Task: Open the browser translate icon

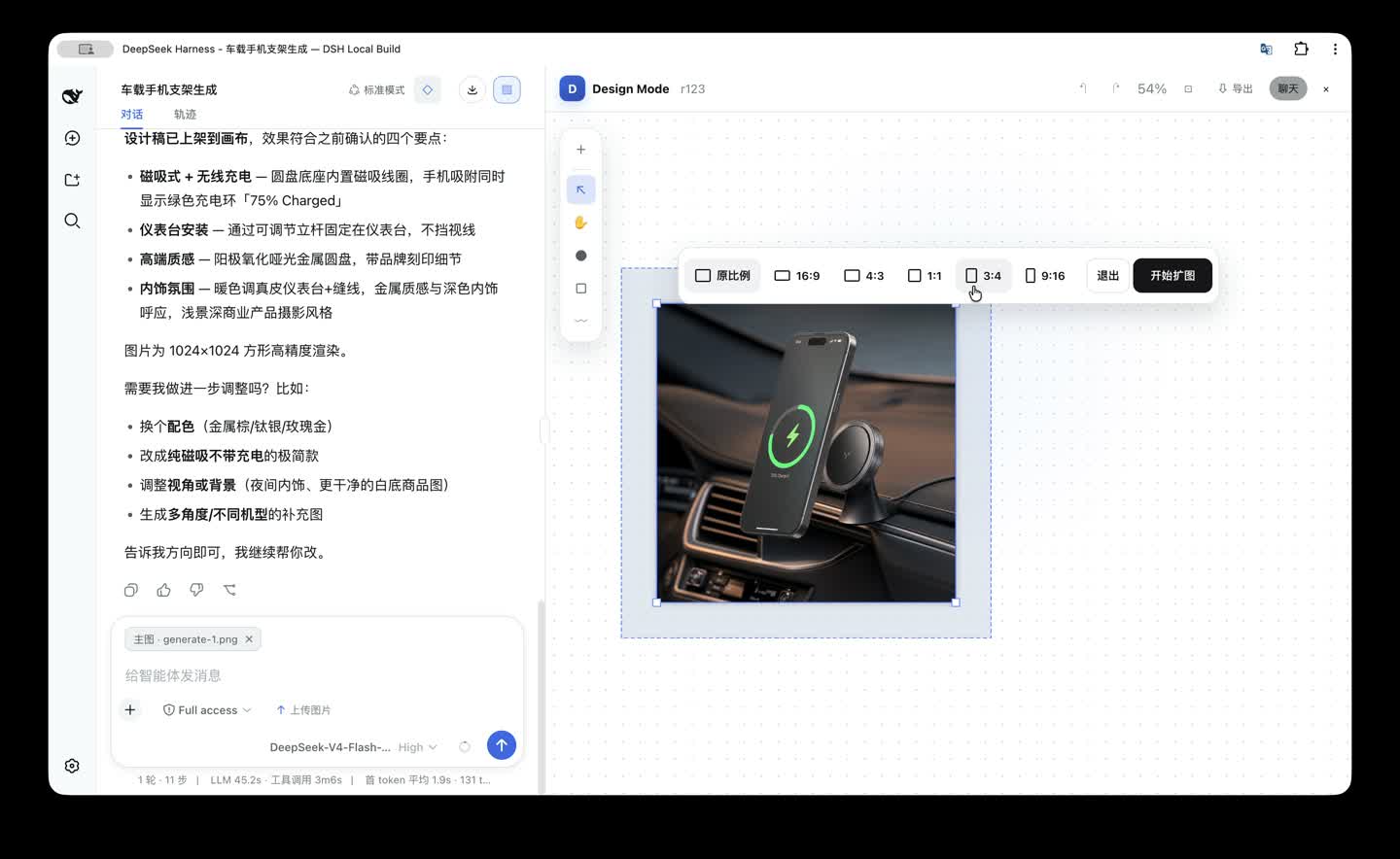Action: [1266, 49]
